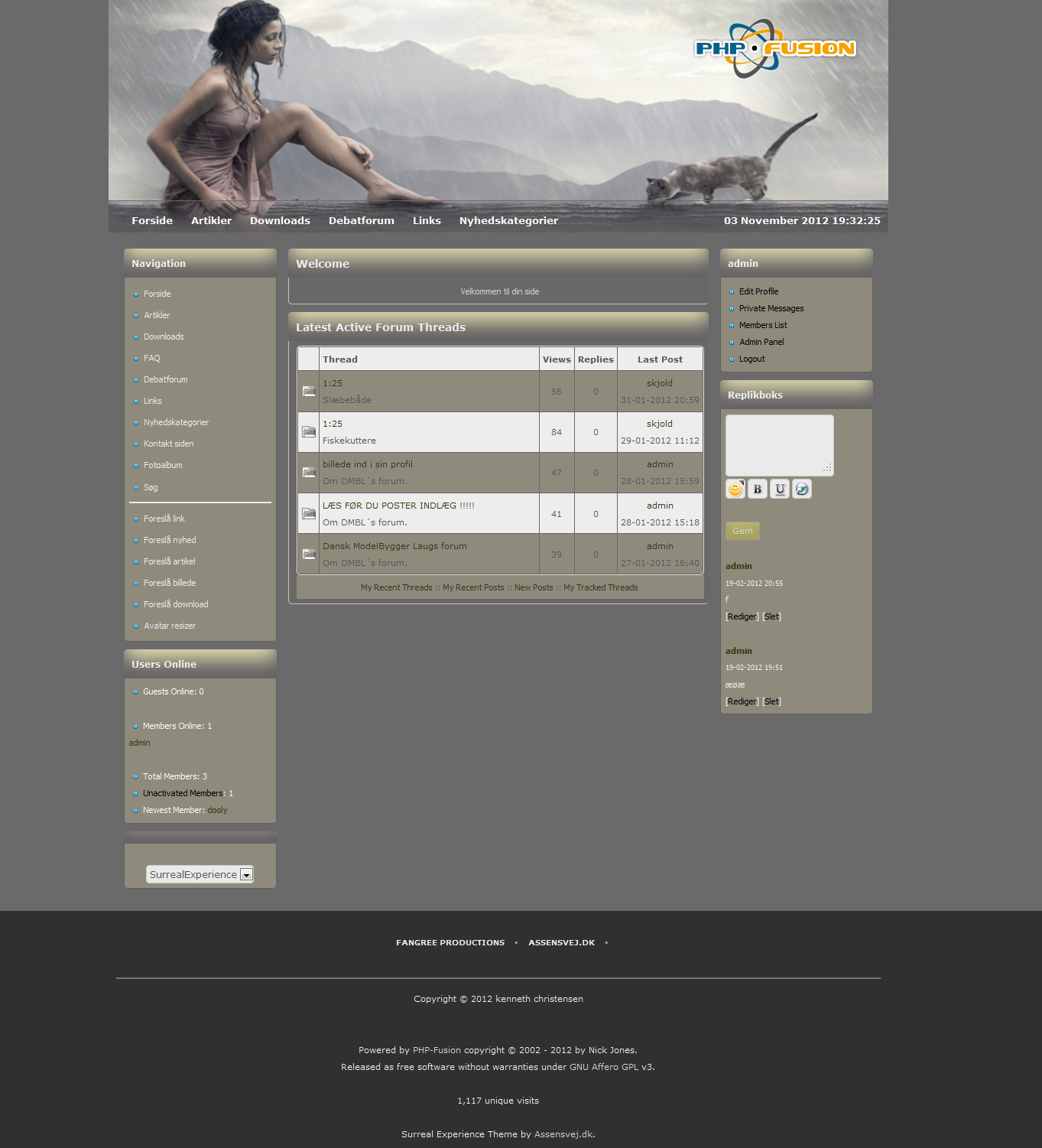Click the Unactivated Members link
This screenshot has height=1148, width=1042.
(x=183, y=793)
